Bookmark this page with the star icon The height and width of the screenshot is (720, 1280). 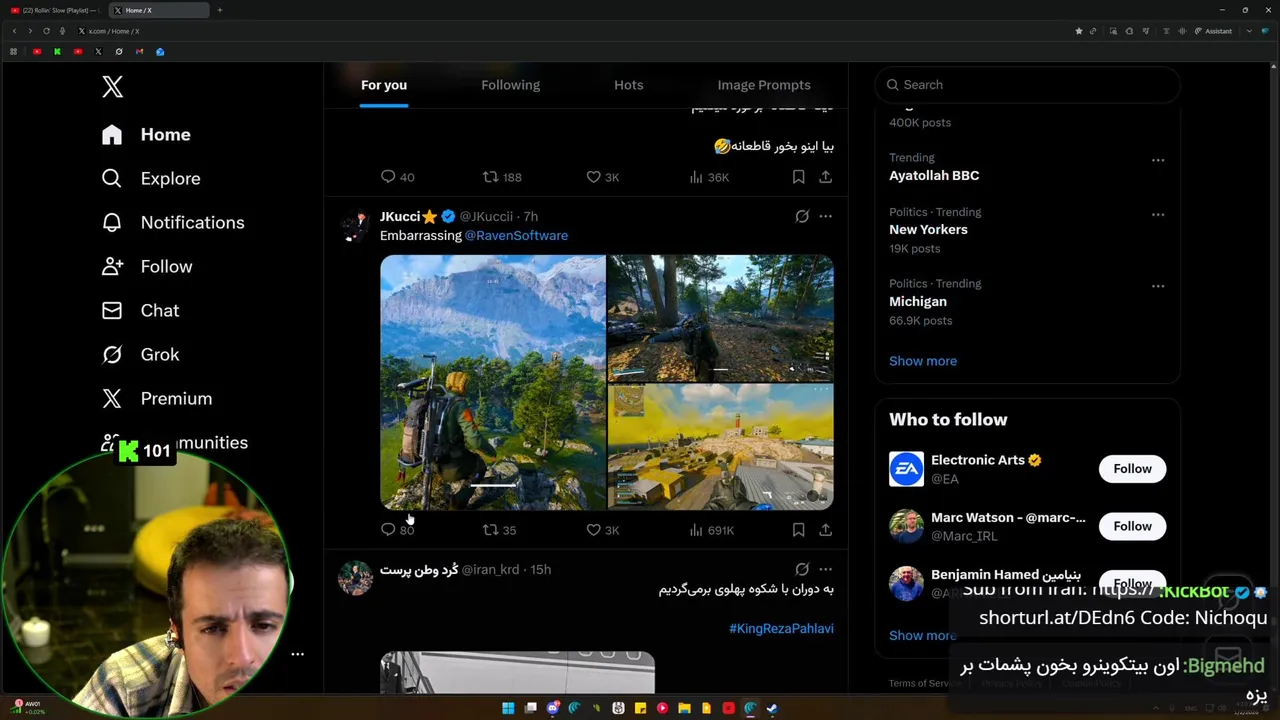click(1078, 31)
